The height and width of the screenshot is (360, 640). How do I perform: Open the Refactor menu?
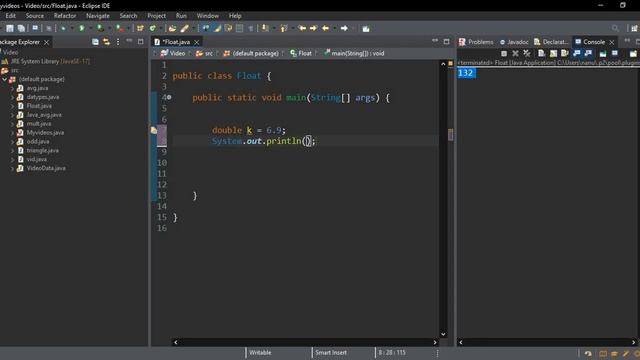click(x=65, y=16)
